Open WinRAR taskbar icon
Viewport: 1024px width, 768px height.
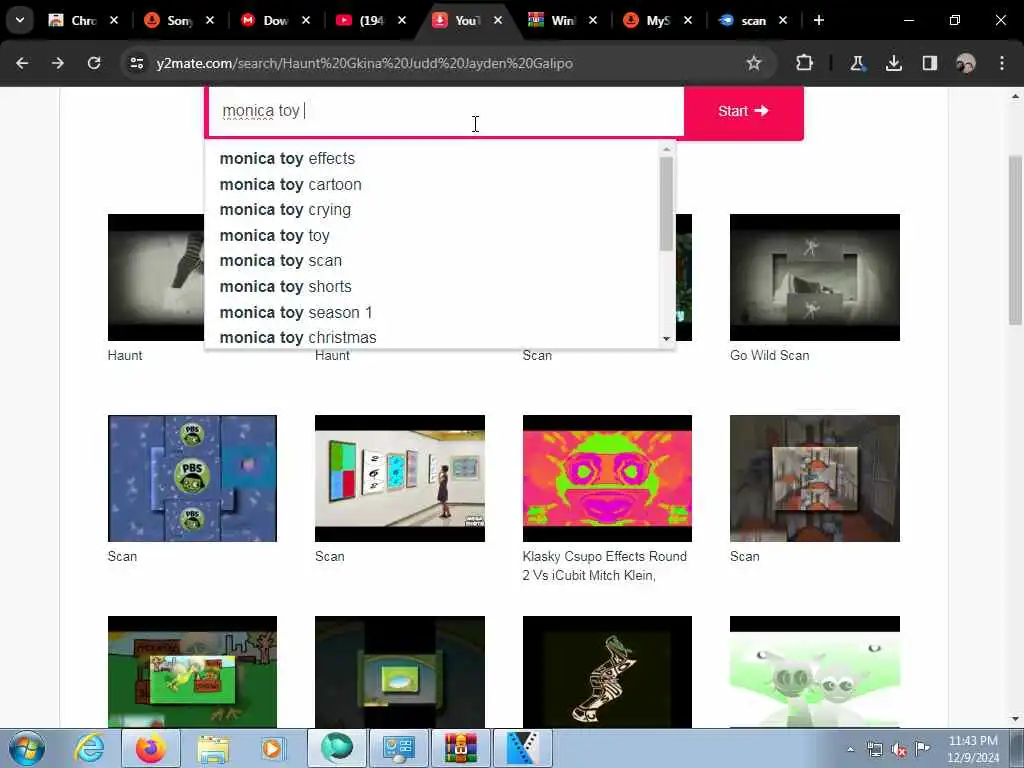coord(460,748)
